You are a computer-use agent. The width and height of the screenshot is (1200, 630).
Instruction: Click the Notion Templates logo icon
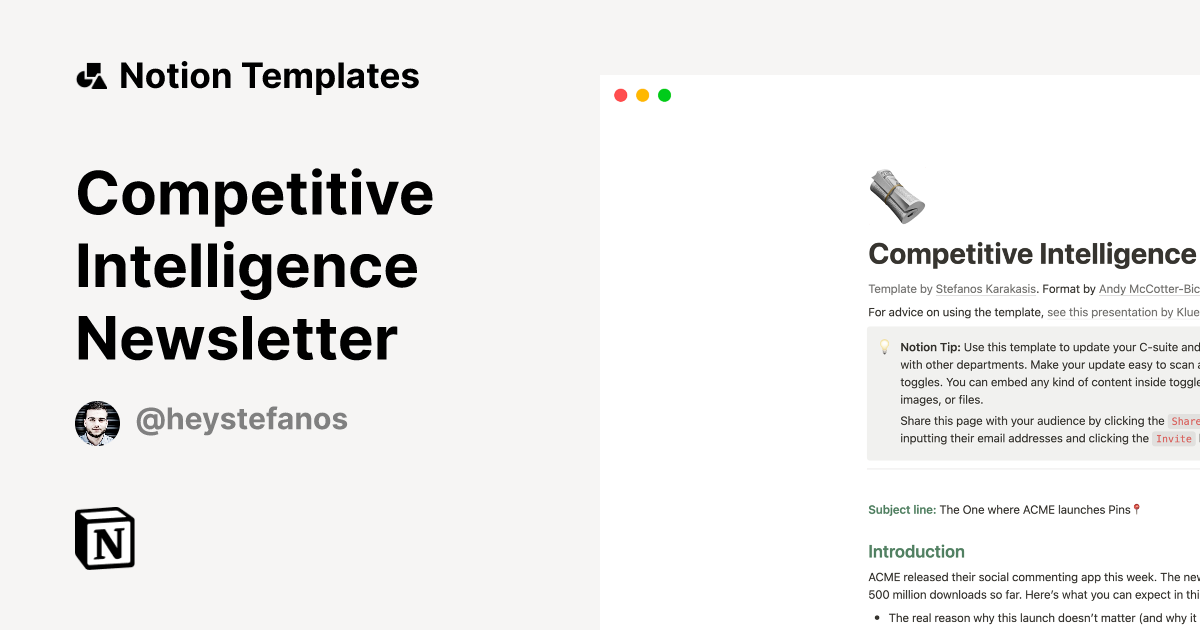click(91, 75)
